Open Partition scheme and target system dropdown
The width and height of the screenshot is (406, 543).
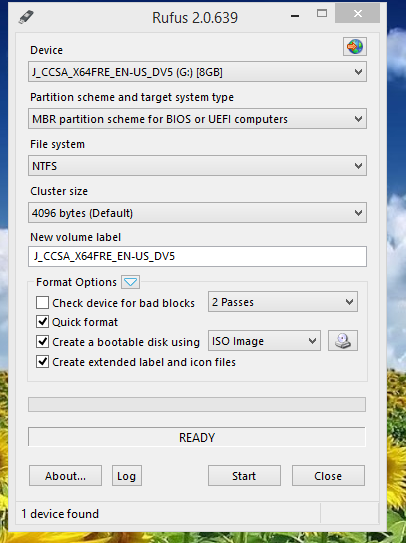click(x=197, y=119)
